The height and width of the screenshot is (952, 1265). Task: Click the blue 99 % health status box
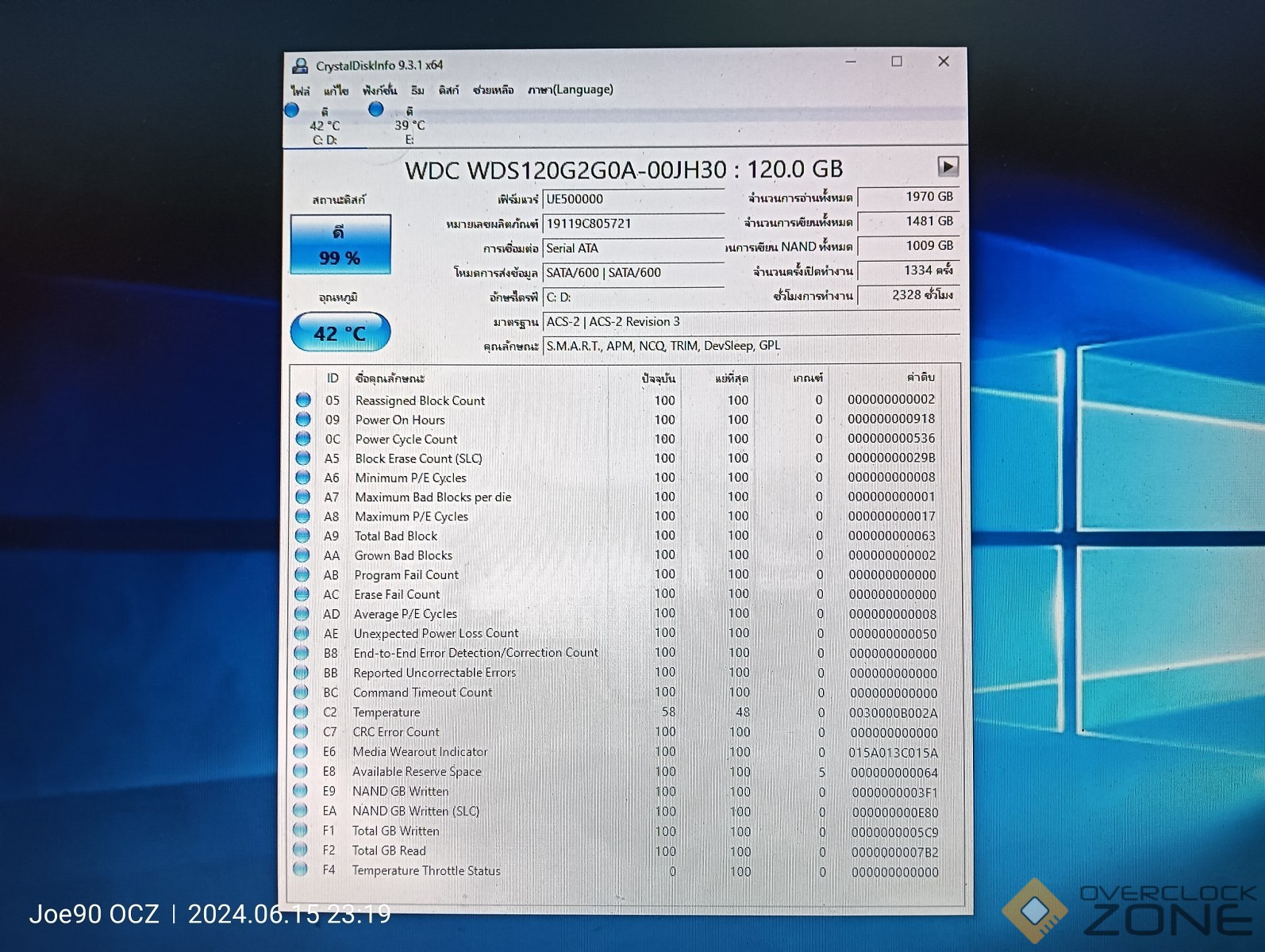[x=340, y=244]
